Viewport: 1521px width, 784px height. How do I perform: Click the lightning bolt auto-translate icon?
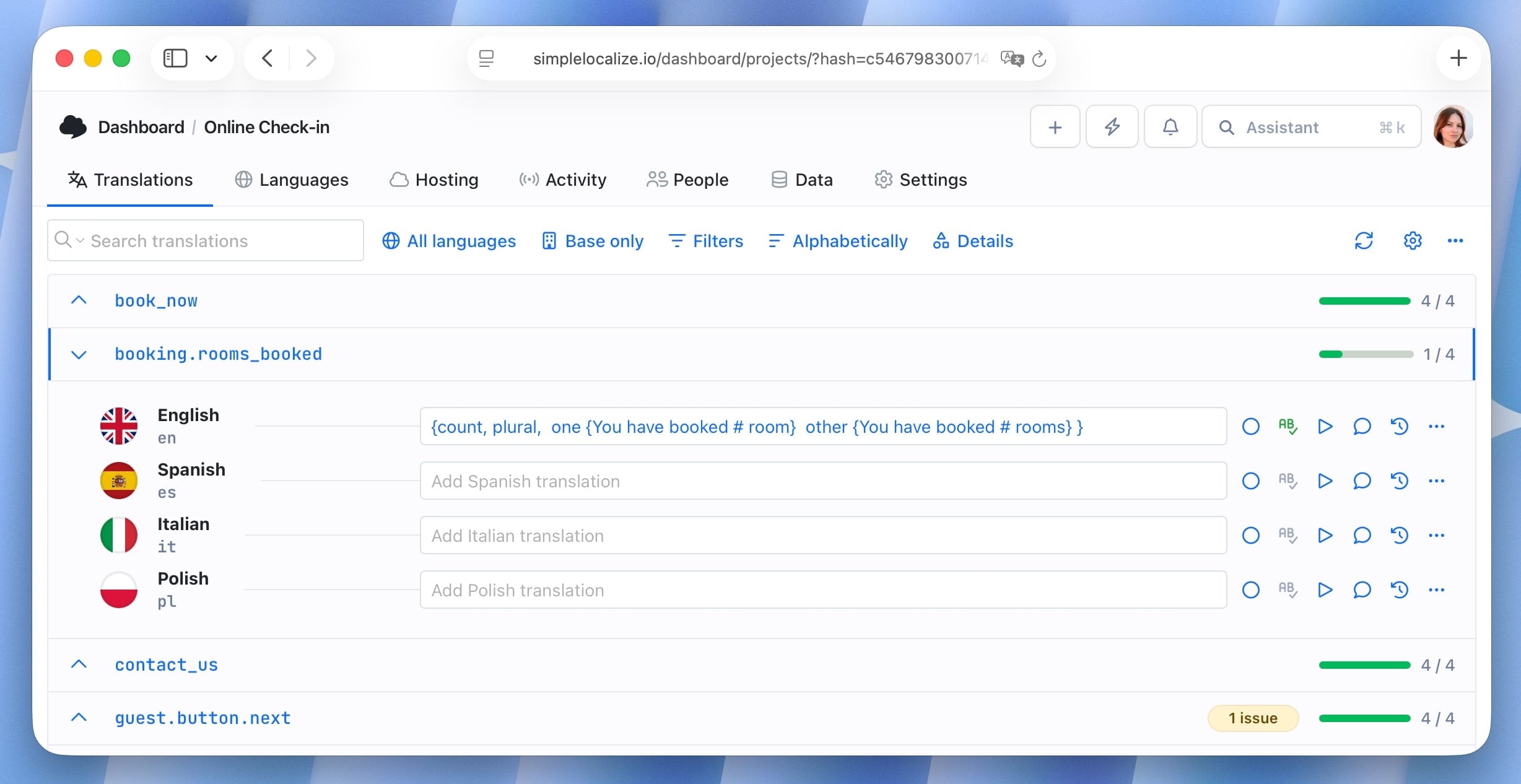[1112, 127]
